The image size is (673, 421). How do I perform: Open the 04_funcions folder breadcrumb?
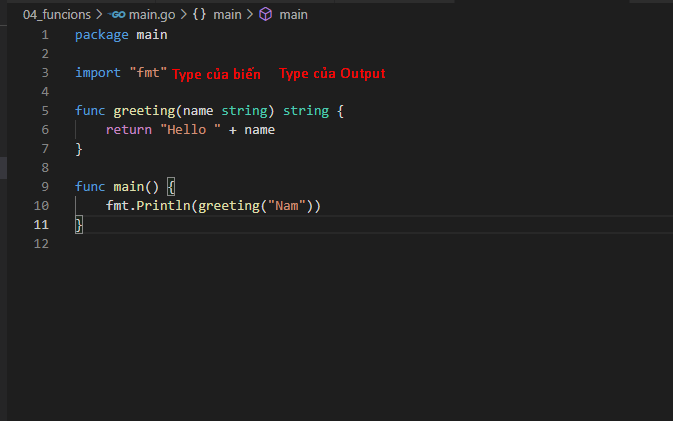pyautogui.click(x=57, y=15)
